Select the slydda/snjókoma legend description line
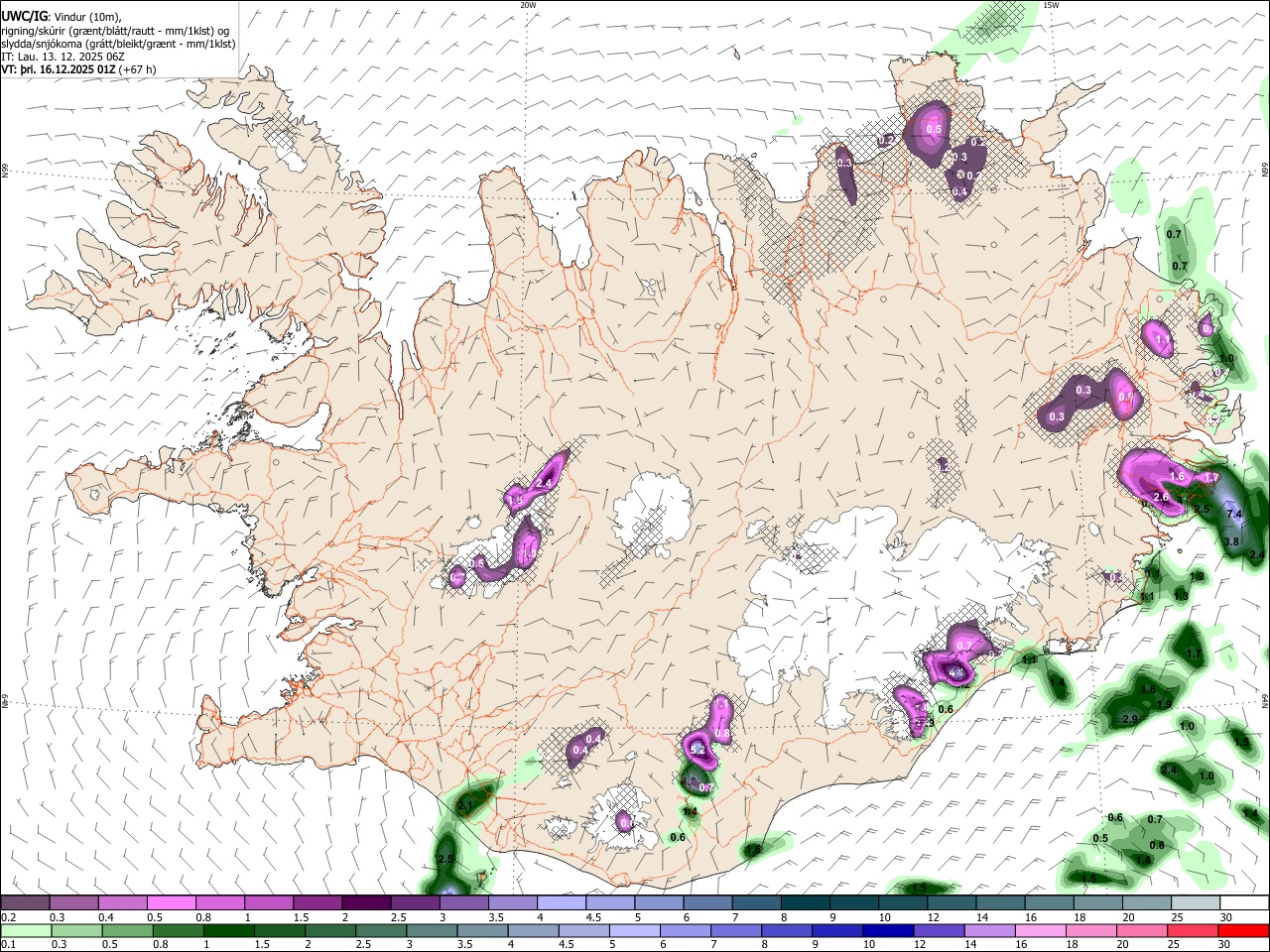The height and width of the screenshot is (952, 1270). tap(118, 44)
